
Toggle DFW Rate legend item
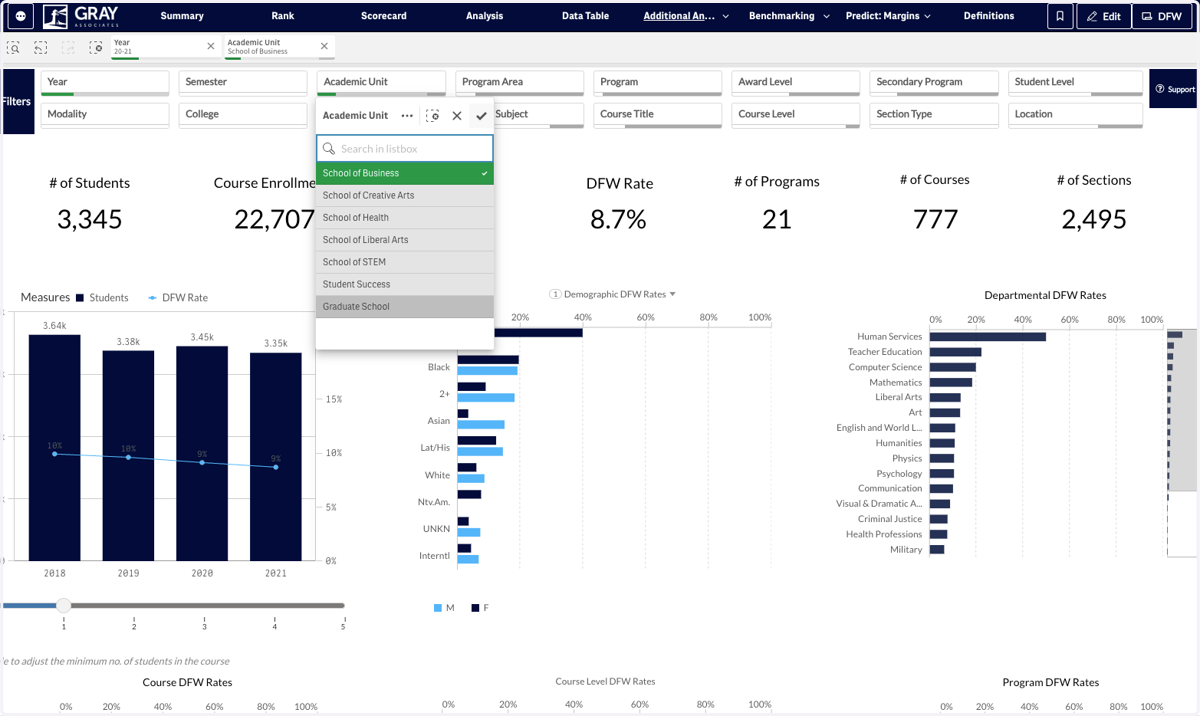[x=178, y=298]
